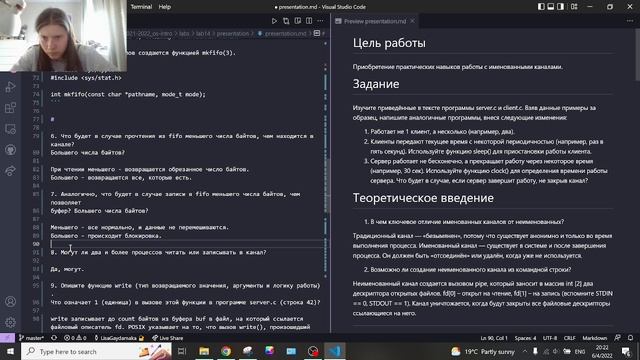The image size is (640, 360).
Task: Open More Actions for the preview editor group
Action: [630, 21]
